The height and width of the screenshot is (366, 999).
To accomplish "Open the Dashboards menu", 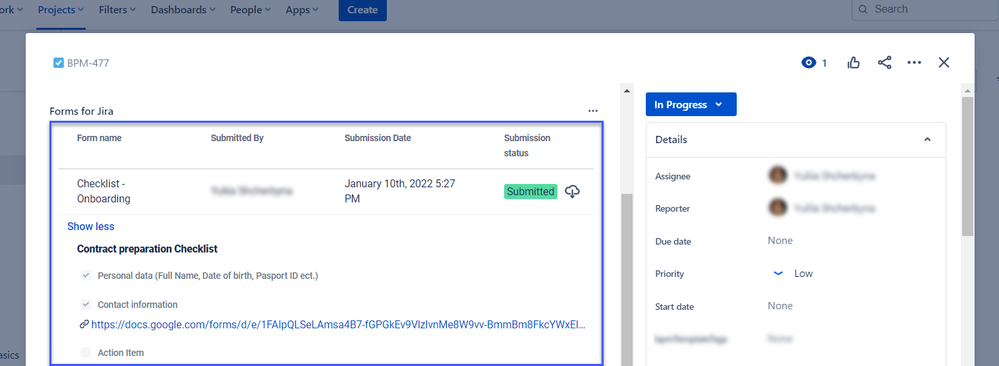I will (x=183, y=10).
